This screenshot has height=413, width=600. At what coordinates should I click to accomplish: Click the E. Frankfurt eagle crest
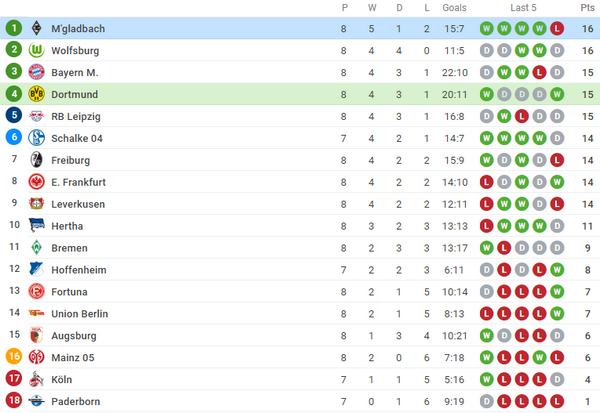point(36,182)
